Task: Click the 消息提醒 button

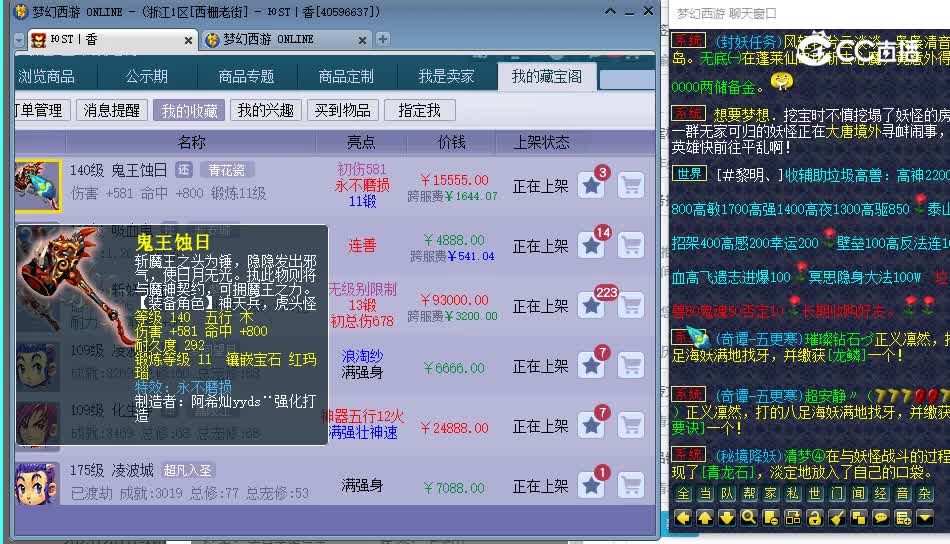Action: pyautogui.click(x=112, y=110)
